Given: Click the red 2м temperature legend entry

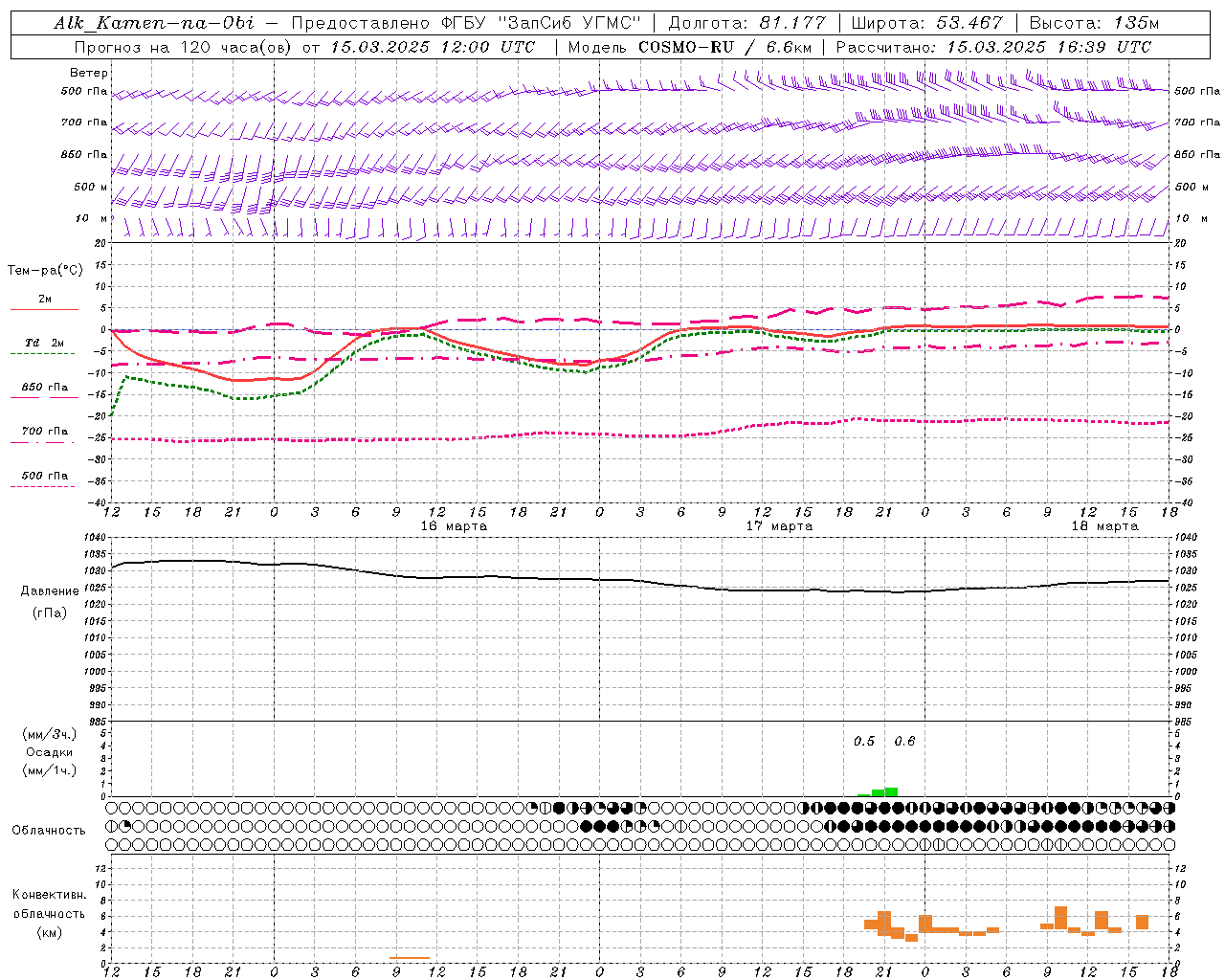Looking at the screenshot, I should click(x=45, y=301).
